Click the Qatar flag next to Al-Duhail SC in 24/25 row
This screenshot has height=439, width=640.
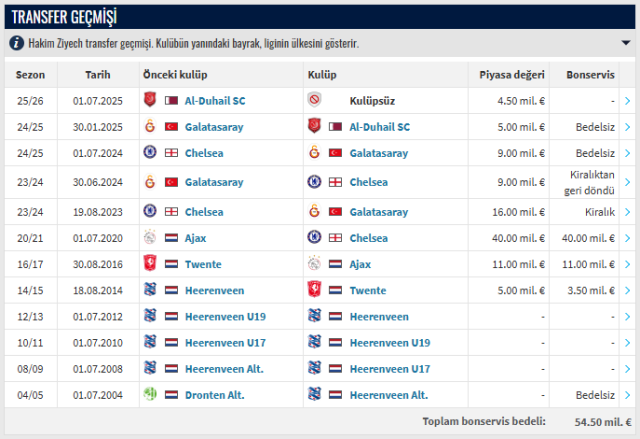[x=336, y=127]
